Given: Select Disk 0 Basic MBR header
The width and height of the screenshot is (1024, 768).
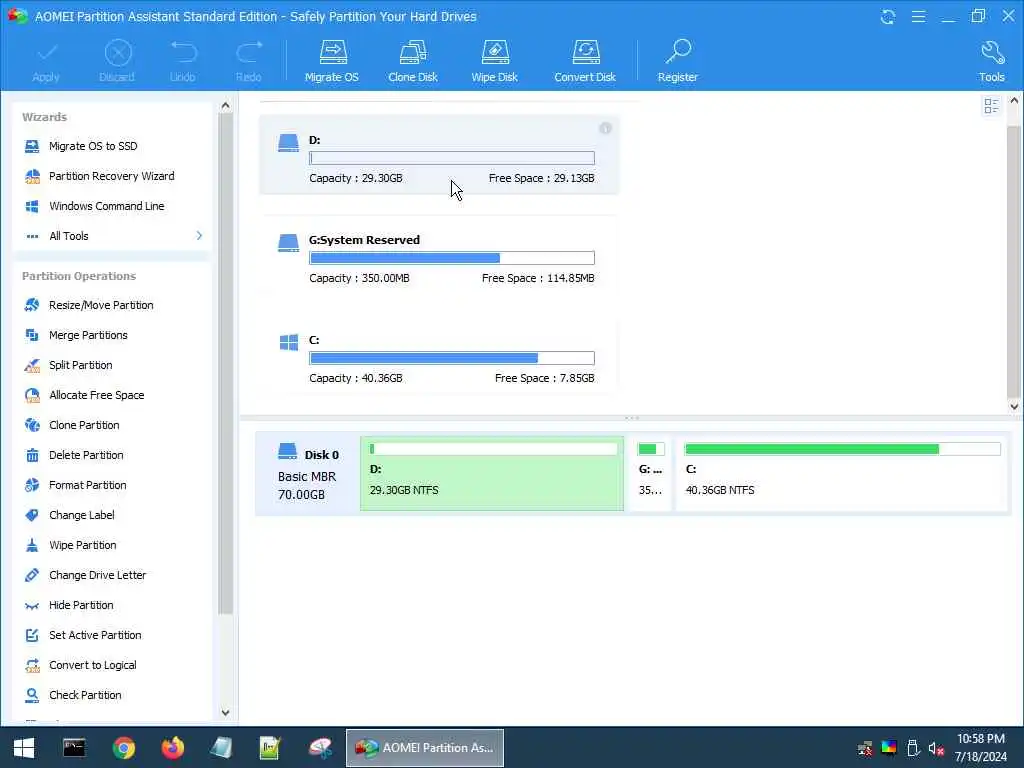Looking at the screenshot, I should point(308,474).
